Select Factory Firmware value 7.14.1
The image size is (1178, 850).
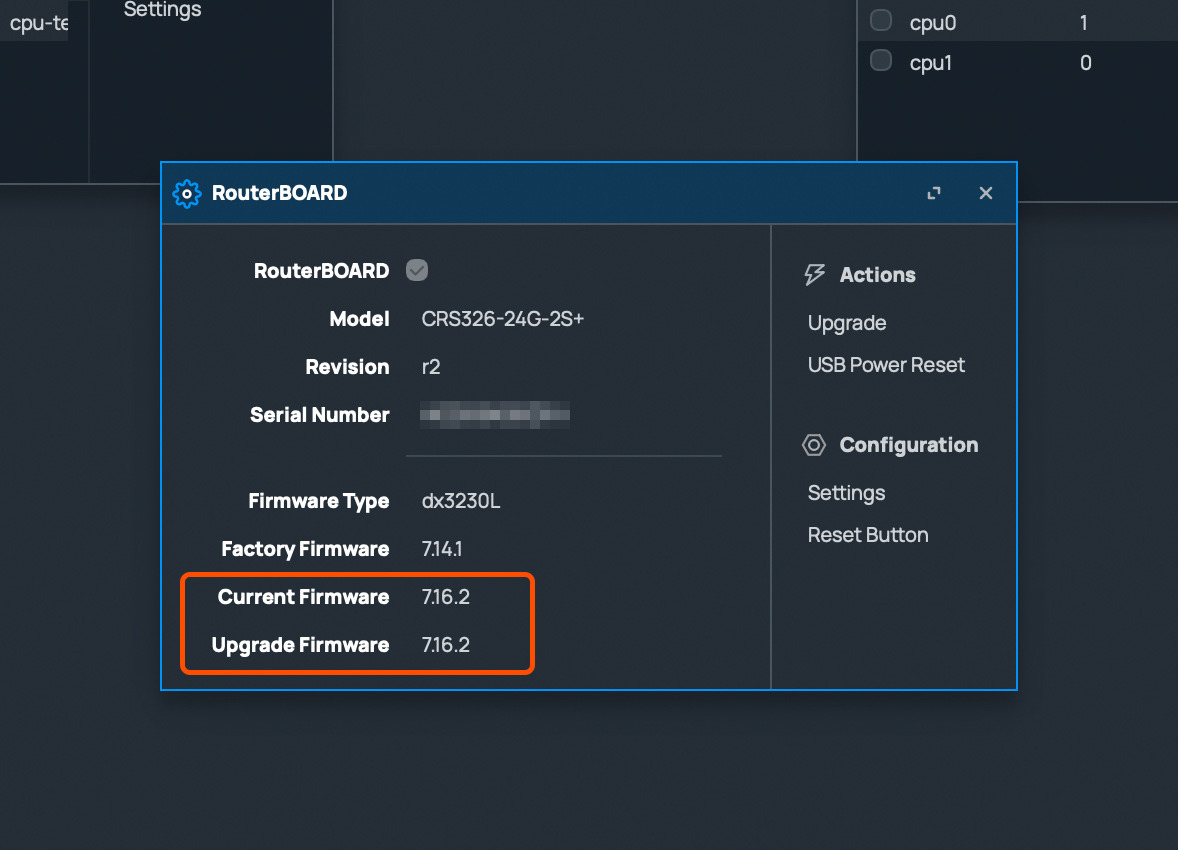pos(442,549)
